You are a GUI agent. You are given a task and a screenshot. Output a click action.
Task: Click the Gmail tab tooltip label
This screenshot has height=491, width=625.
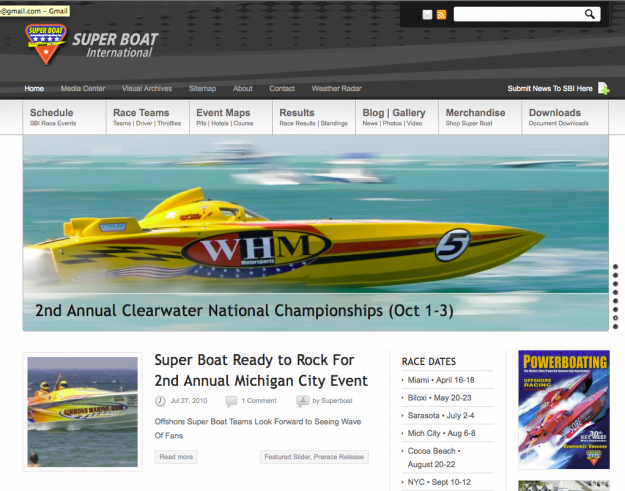(x=34, y=11)
